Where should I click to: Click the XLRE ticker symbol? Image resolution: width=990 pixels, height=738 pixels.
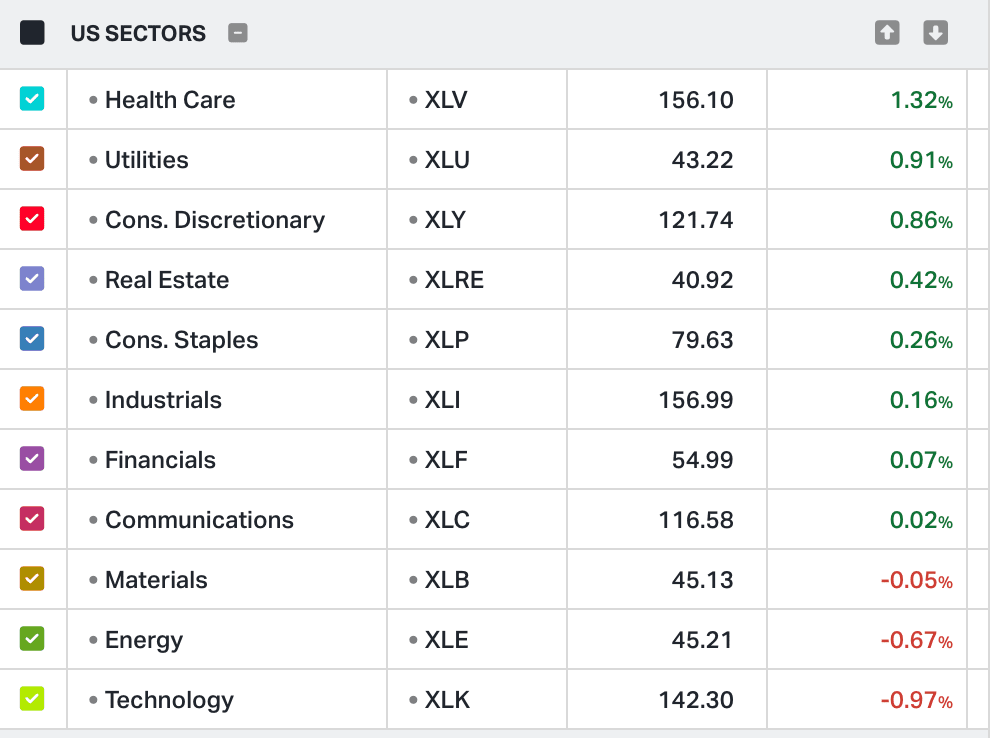tap(454, 280)
